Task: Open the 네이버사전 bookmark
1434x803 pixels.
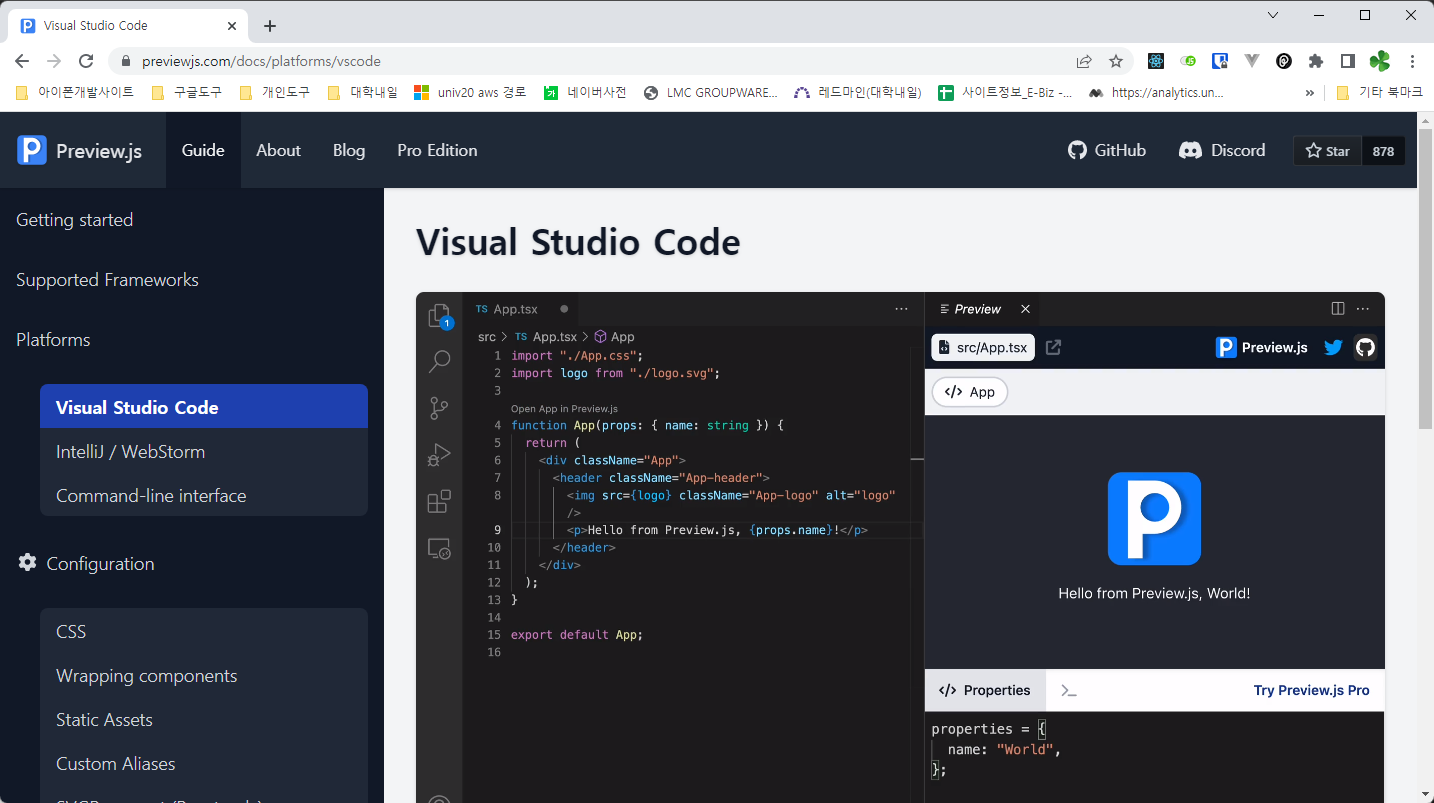Action: tap(585, 92)
